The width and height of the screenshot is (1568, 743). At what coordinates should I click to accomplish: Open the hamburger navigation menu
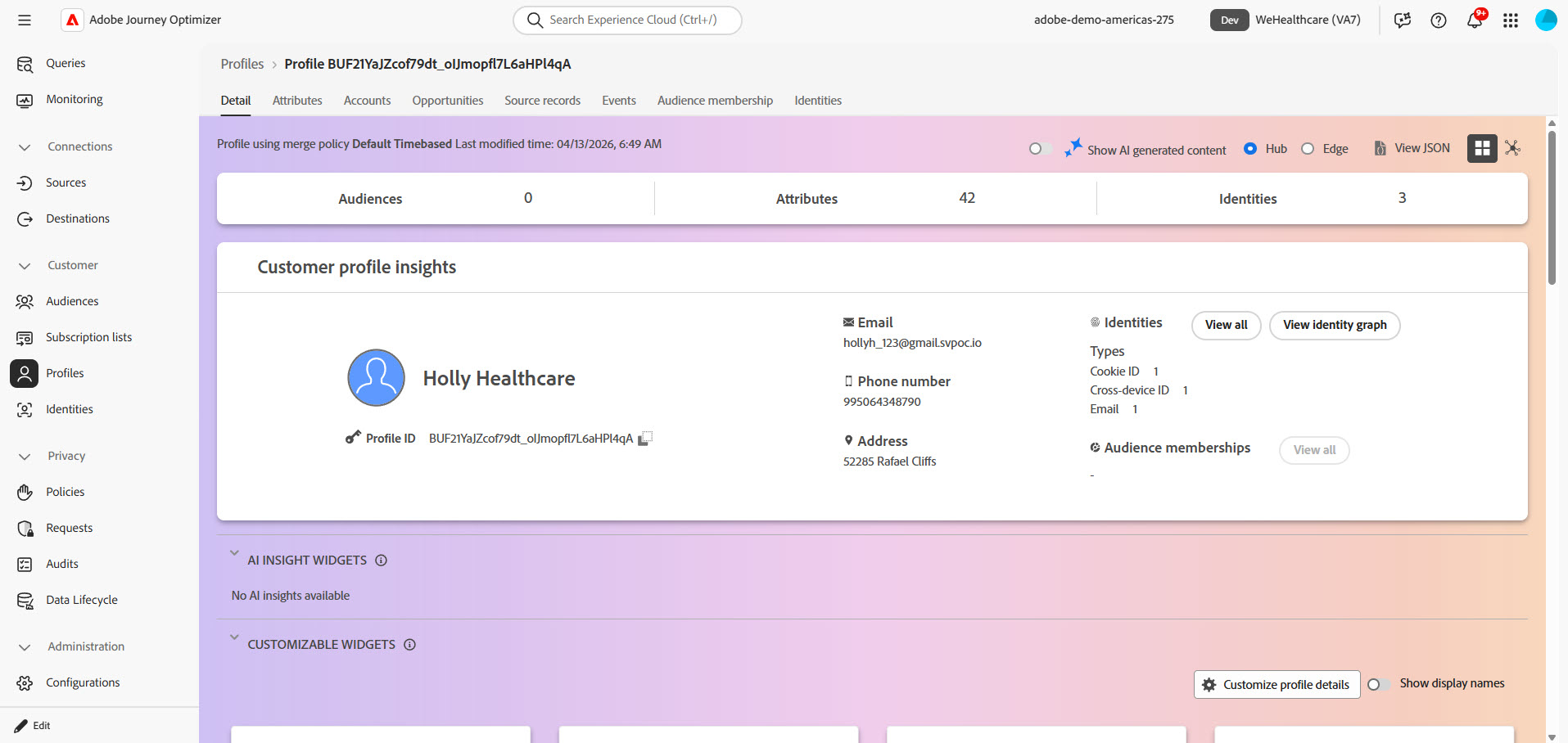tap(25, 20)
